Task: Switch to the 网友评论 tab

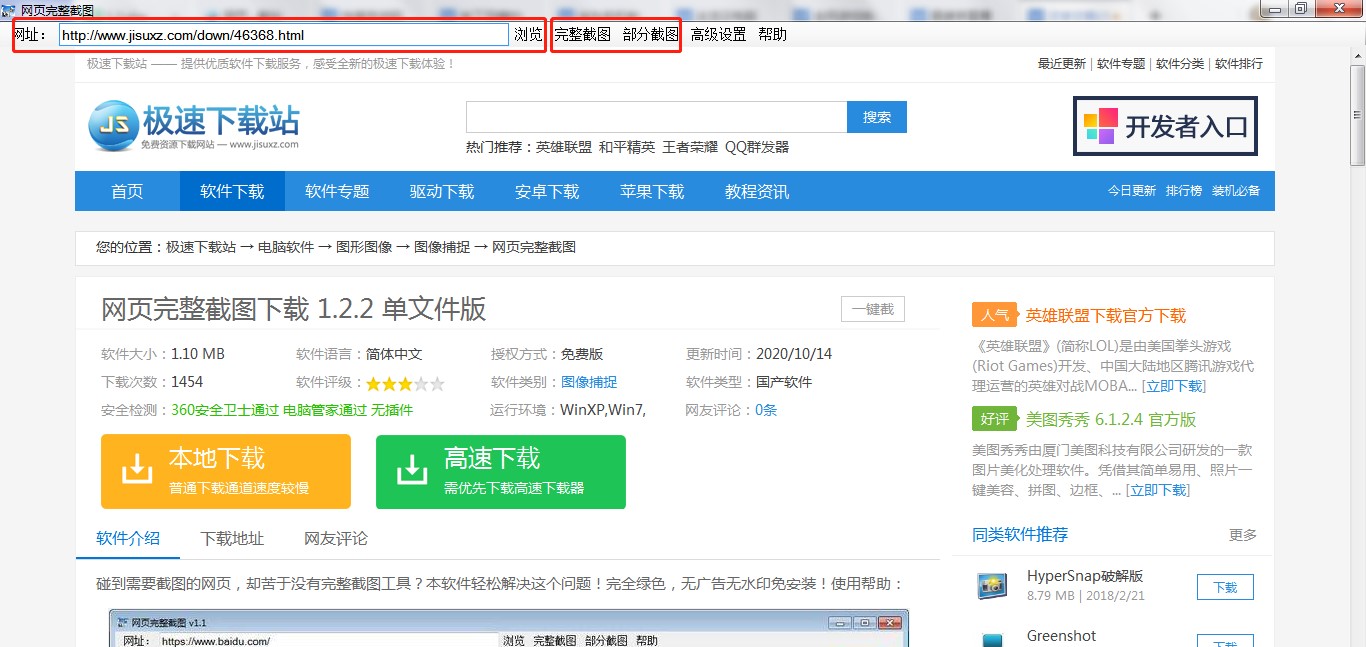Action: click(x=336, y=538)
